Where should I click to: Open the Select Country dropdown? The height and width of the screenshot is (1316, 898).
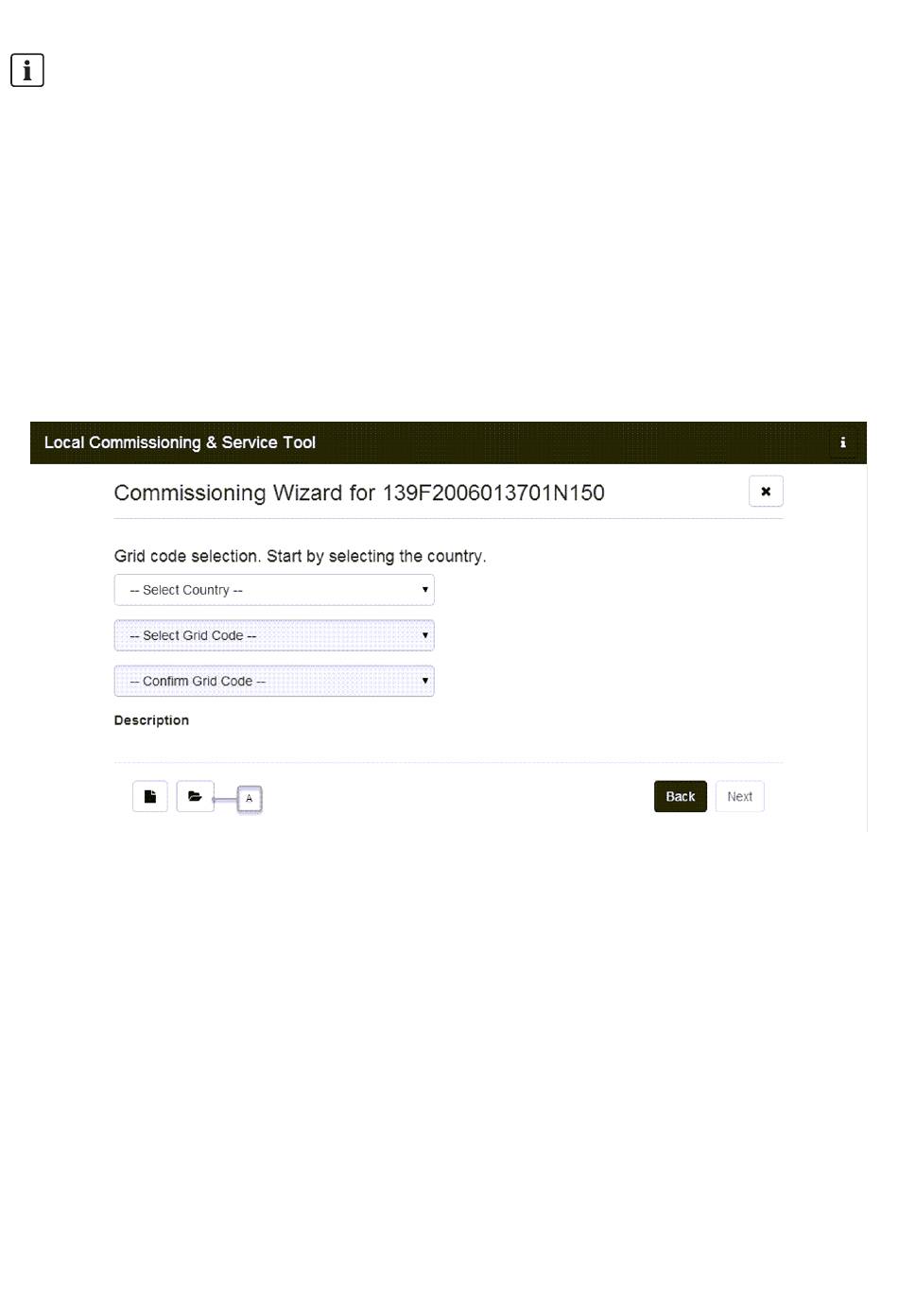tap(274, 590)
